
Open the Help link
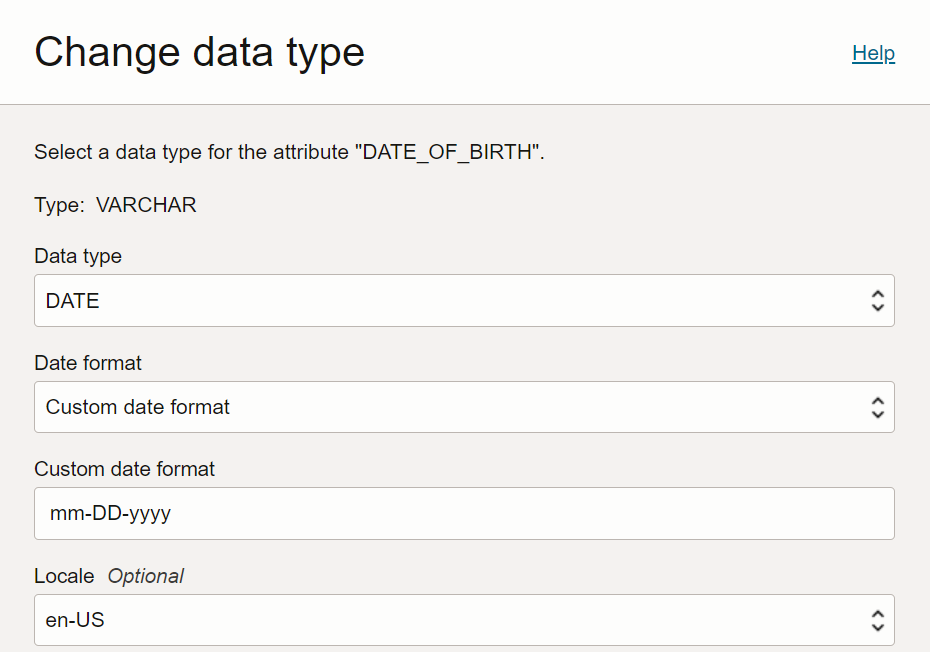[873, 53]
